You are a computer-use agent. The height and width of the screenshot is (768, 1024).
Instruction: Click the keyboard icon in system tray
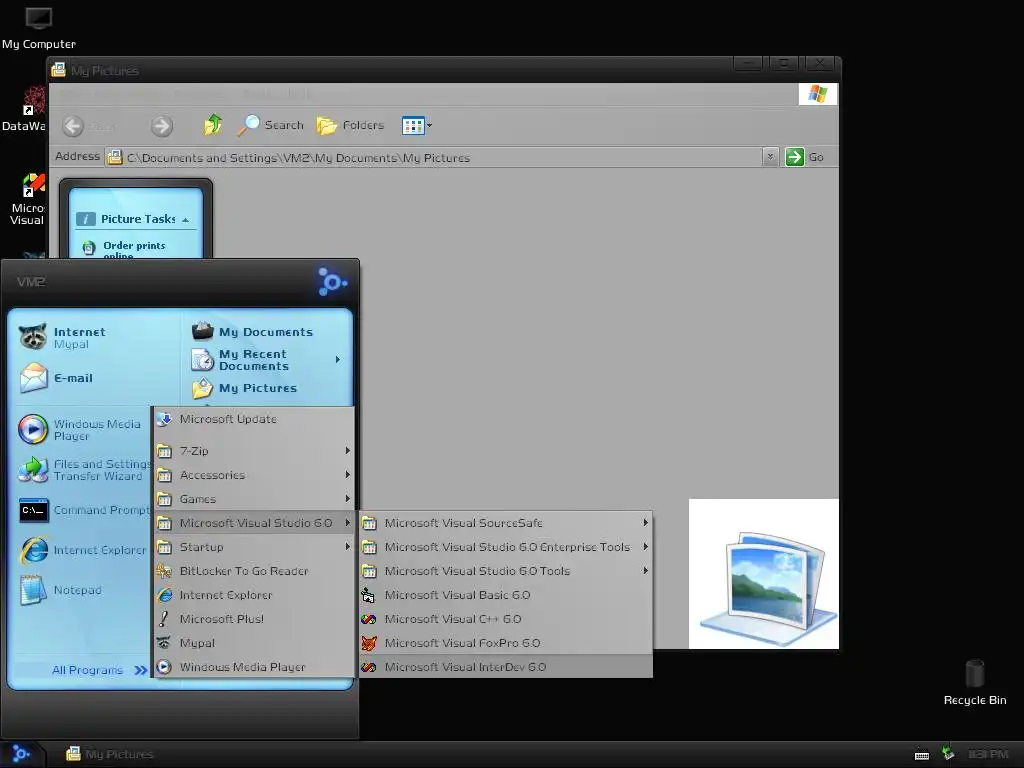coord(922,755)
